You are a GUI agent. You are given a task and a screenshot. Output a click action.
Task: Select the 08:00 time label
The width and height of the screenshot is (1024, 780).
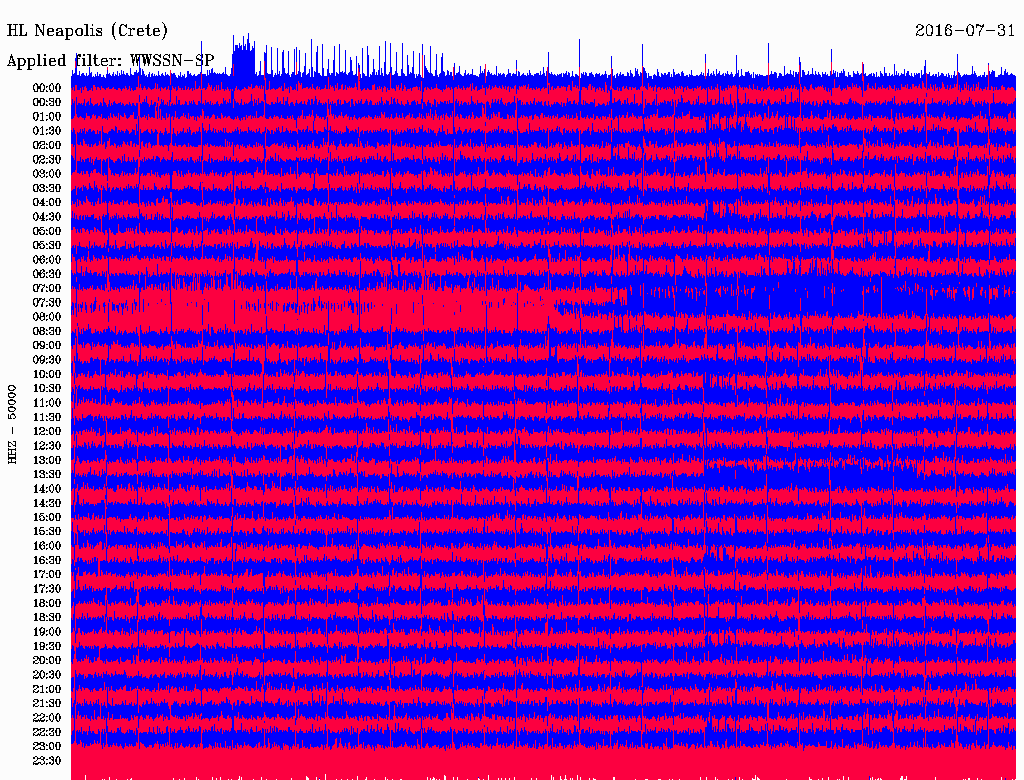coord(47,317)
